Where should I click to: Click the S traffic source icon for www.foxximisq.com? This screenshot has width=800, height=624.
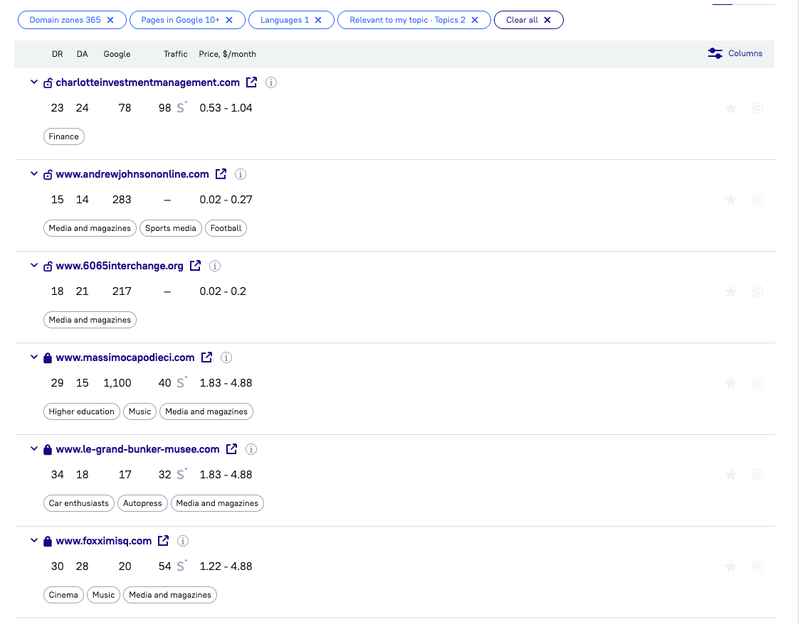[180, 566]
